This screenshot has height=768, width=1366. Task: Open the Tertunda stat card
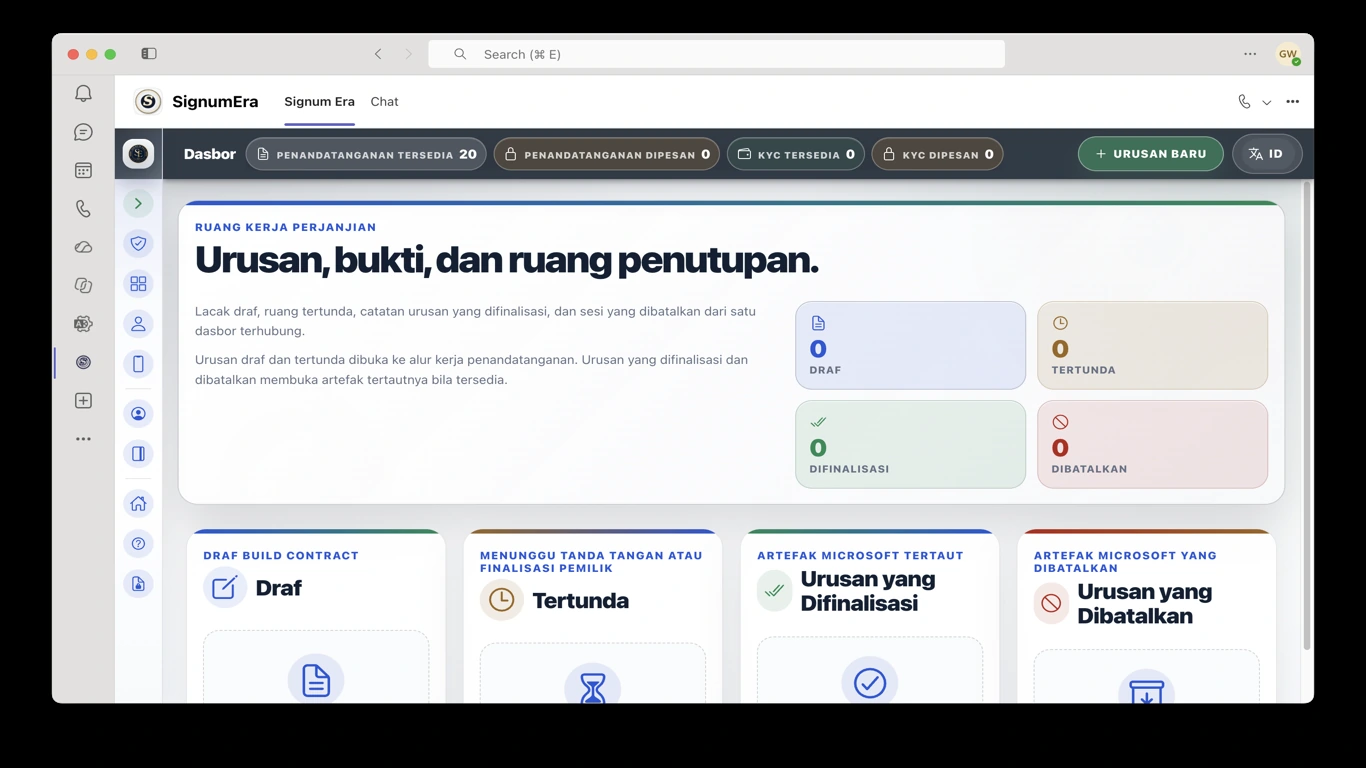point(1152,345)
